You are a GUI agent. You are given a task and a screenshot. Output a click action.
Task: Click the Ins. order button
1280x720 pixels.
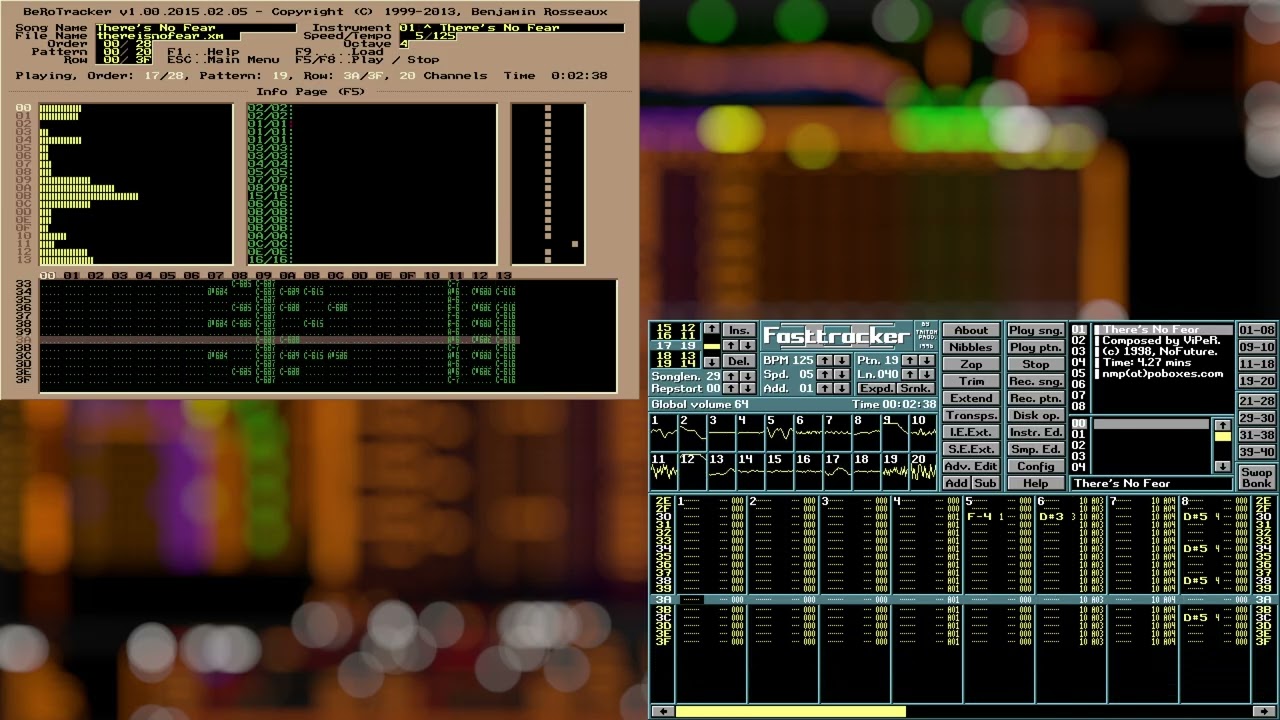point(739,330)
